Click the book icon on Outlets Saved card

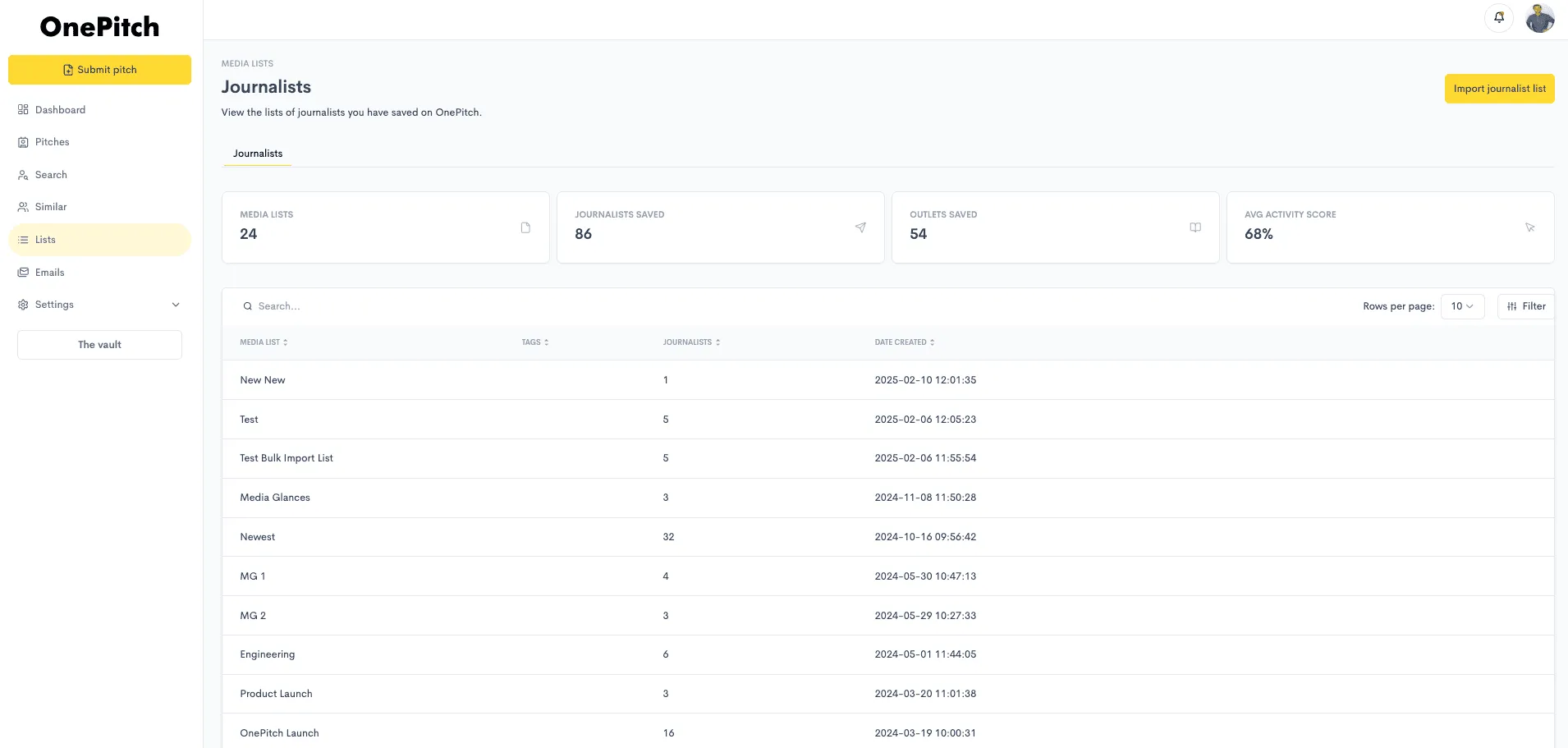[x=1195, y=227]
